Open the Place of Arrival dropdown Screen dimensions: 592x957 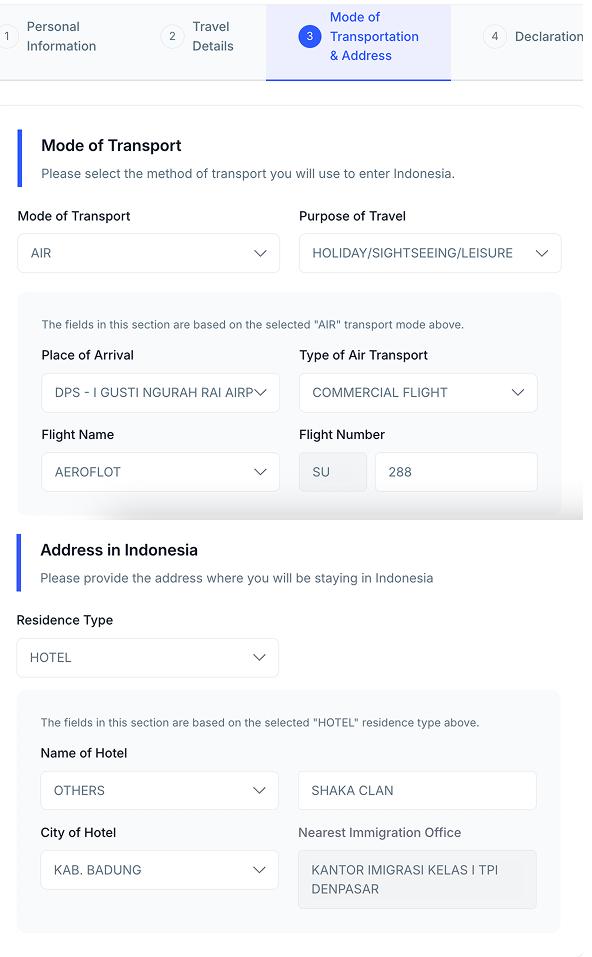[161, 392]
